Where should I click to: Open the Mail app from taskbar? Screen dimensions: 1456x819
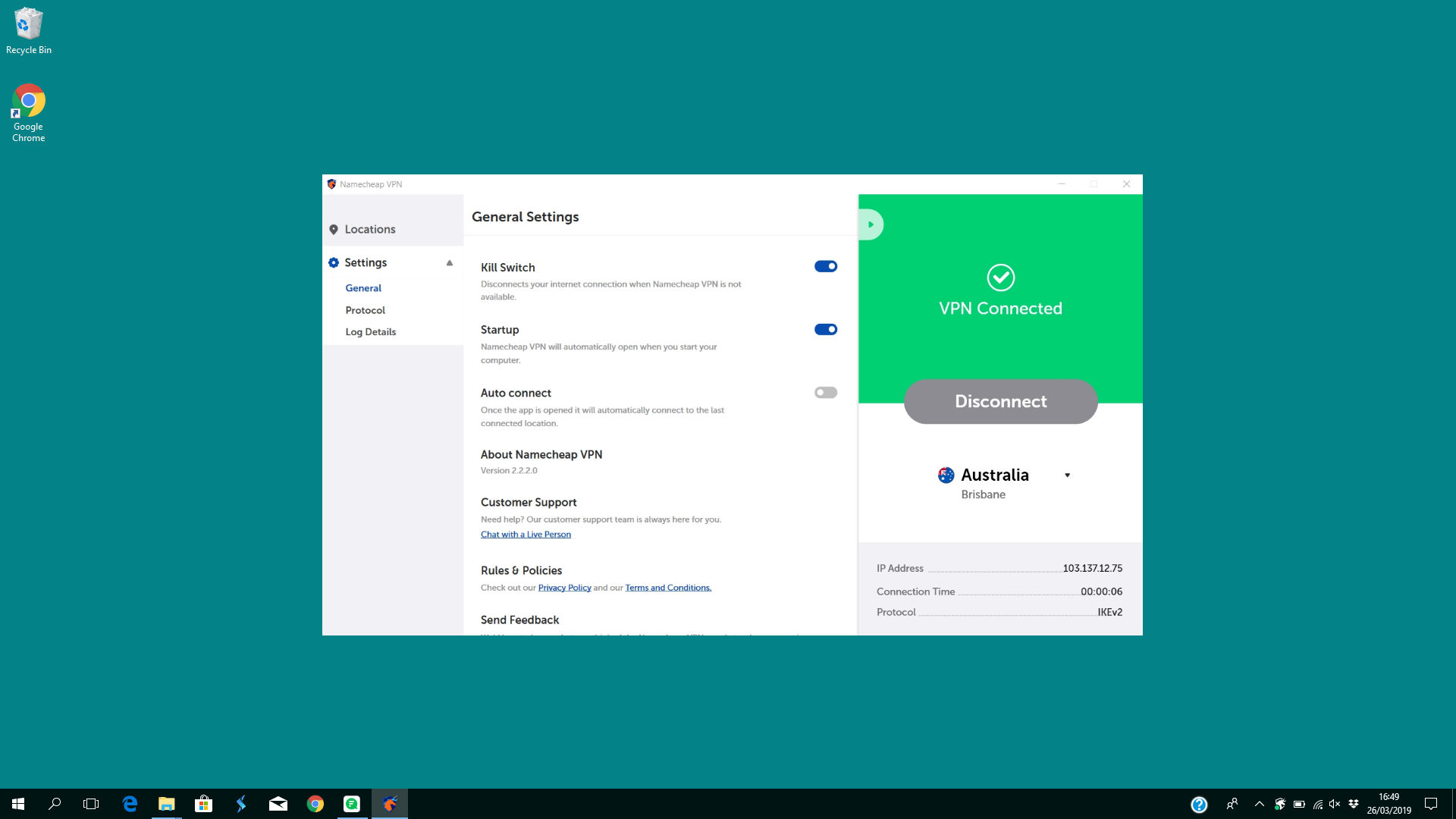point(278,804)
